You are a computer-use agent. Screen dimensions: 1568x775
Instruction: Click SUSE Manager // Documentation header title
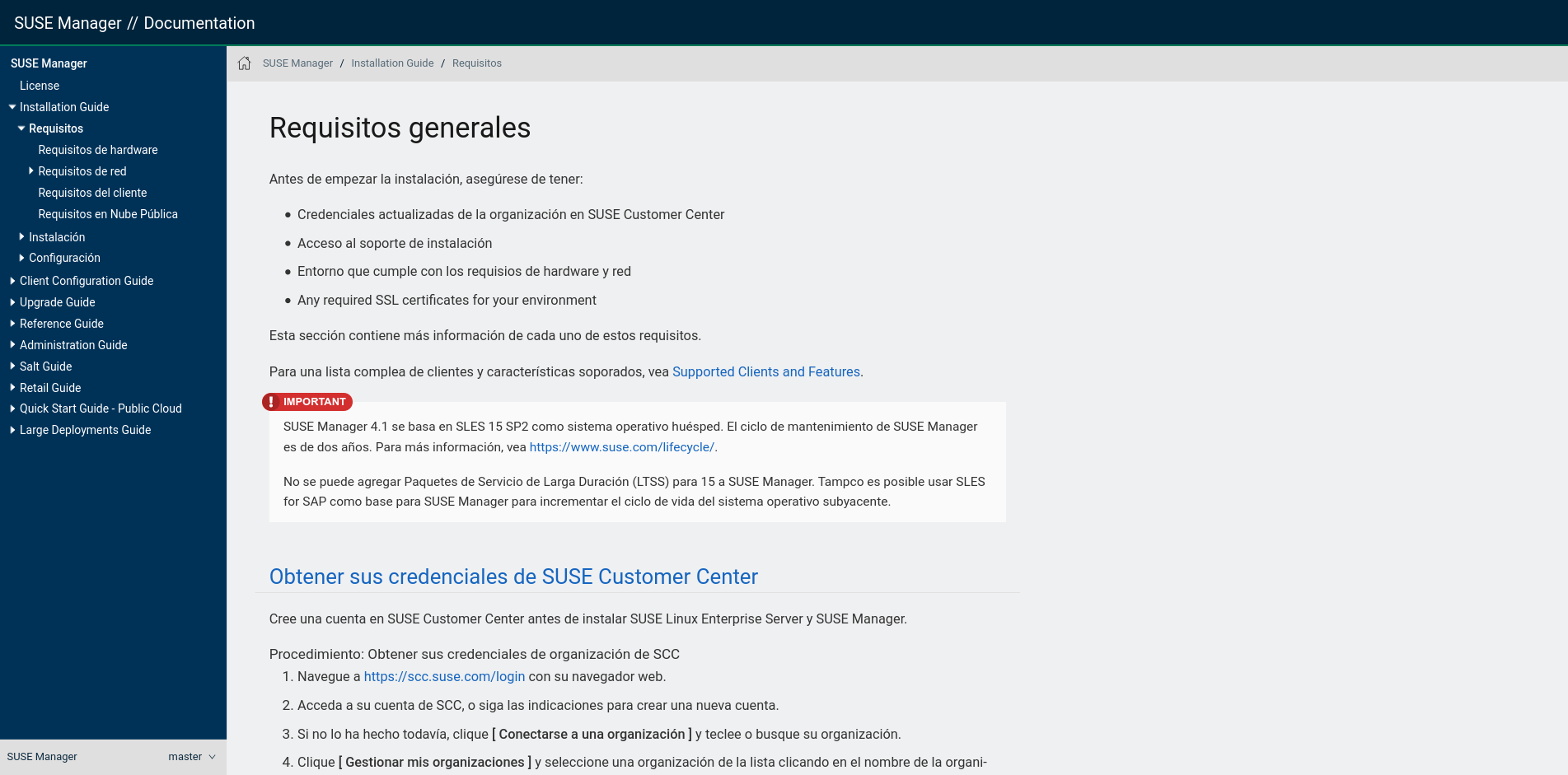click(134, 23)
